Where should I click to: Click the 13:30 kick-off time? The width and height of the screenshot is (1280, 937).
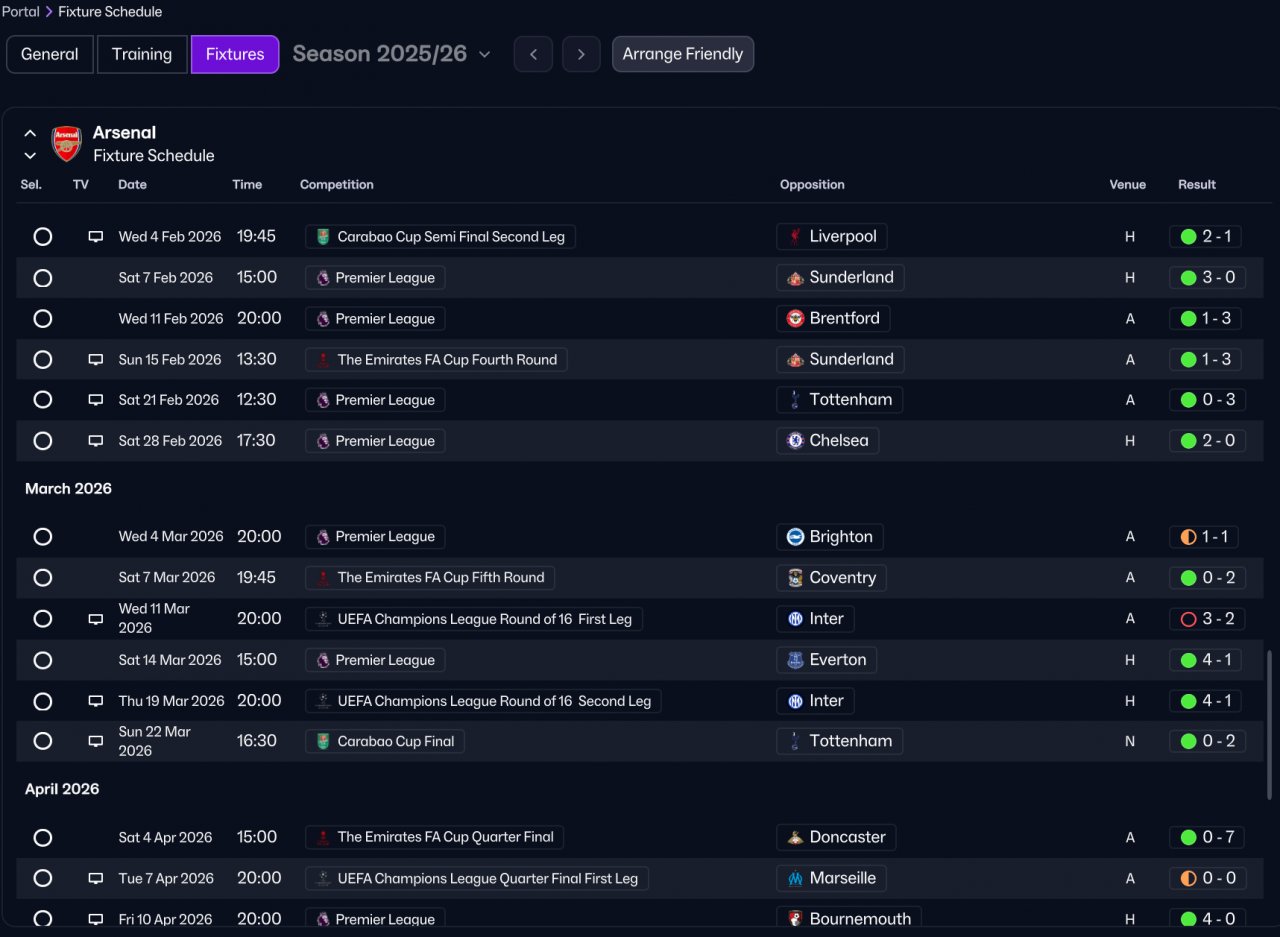coord(257,359)
